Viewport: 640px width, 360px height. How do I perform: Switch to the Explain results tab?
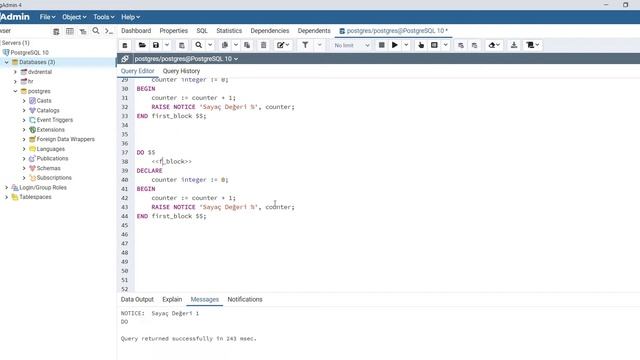coord(172,299)
